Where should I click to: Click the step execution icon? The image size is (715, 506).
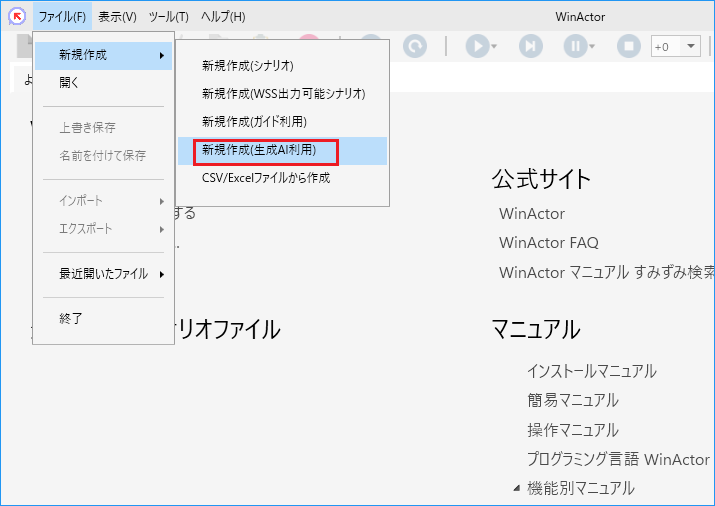[x=531, y=46]
